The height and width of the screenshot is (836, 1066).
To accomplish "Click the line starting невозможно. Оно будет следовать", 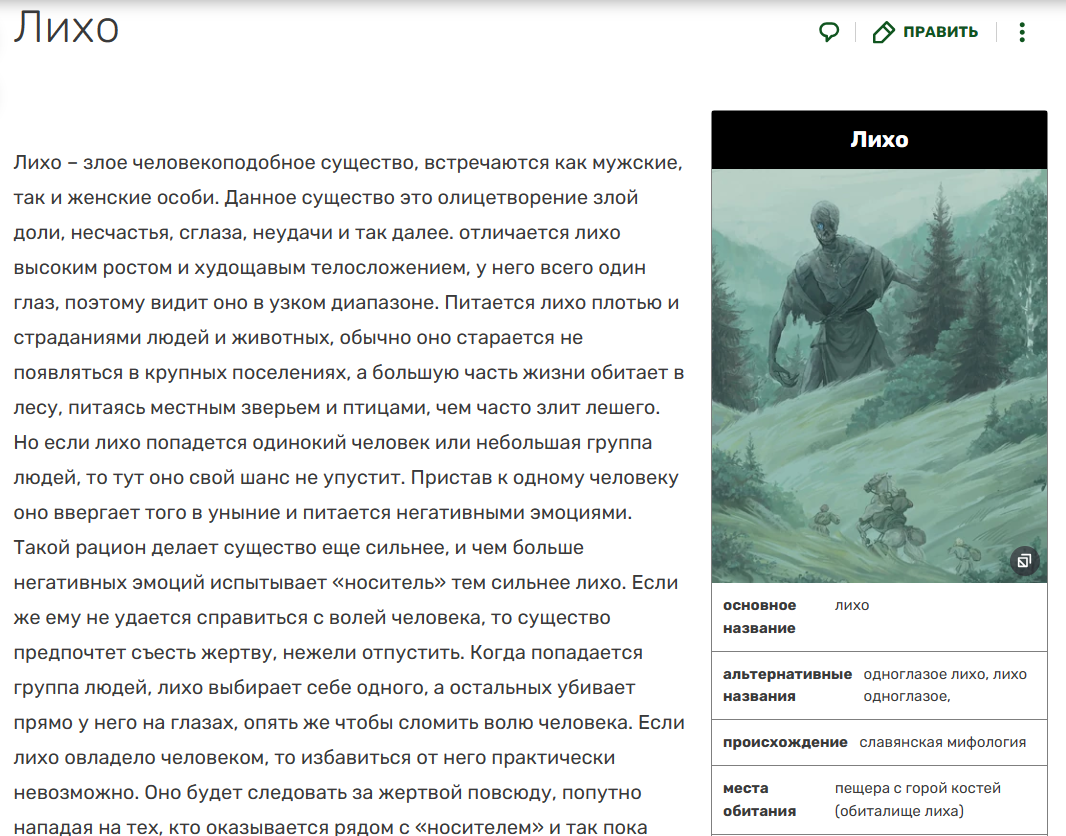I will (x=328, y=793).
